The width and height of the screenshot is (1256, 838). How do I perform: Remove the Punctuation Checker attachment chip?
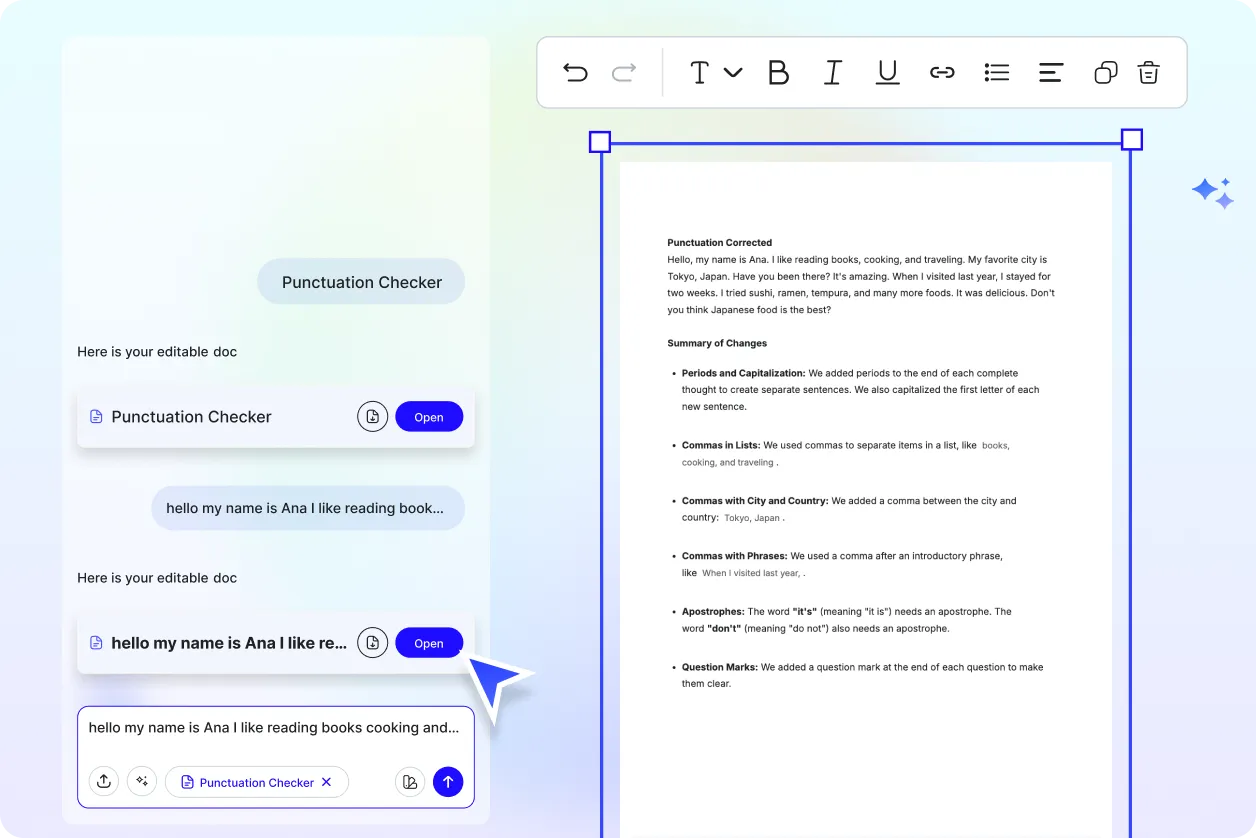coord(326,782)
